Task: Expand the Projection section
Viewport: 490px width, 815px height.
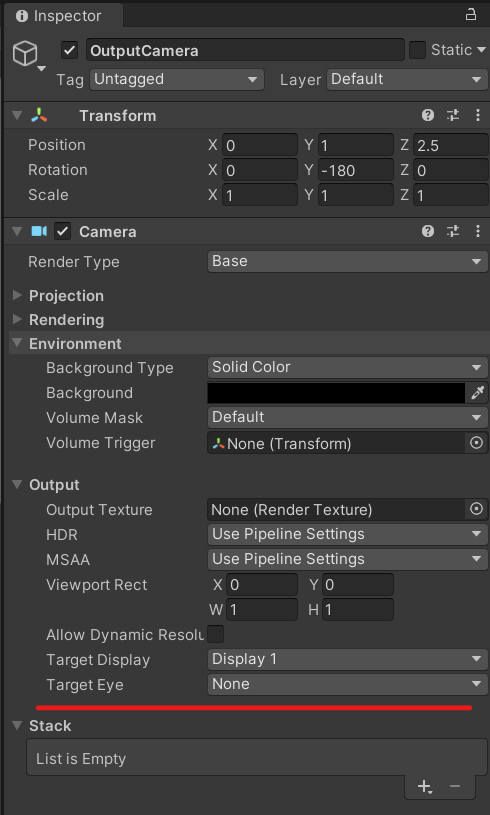Action: 17,295
